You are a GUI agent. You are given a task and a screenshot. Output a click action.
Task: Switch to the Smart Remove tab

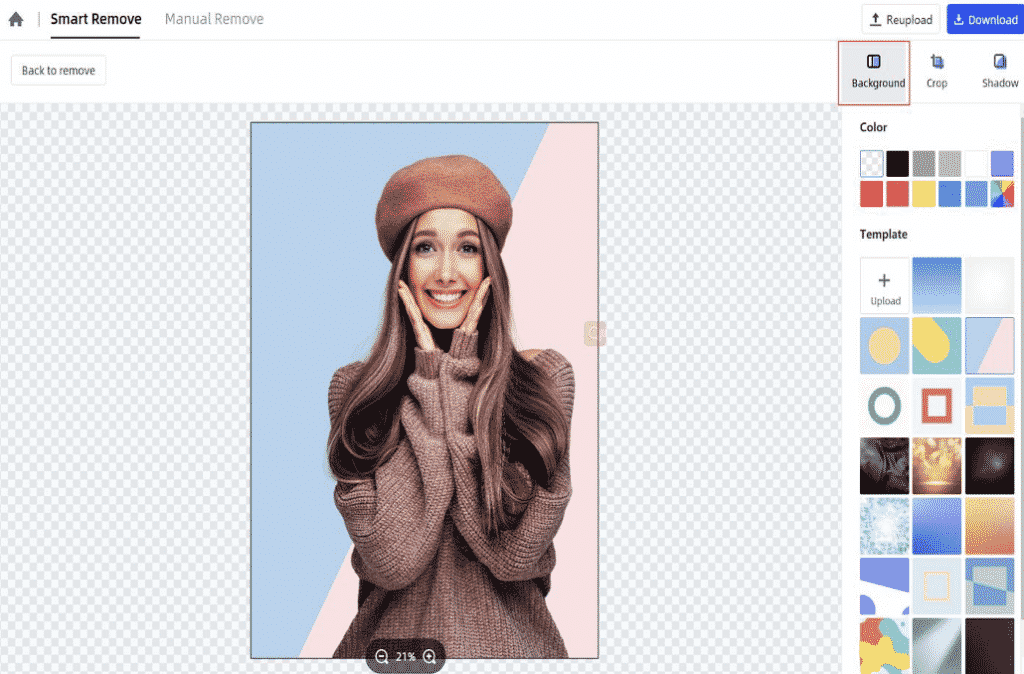pos(95,18)
